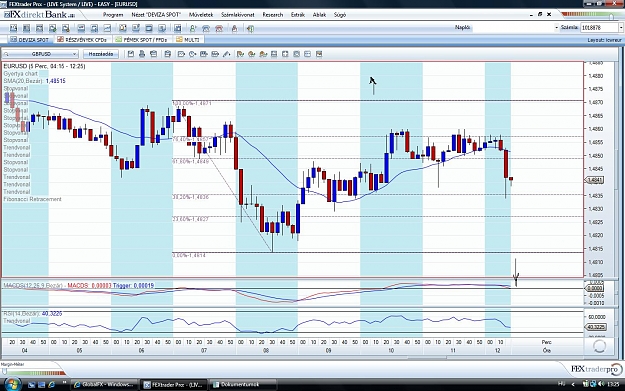Expand the Napló dropdown arrow
Image resolution: width=625 pixels, height=391 pixels.
pos(556,28)
